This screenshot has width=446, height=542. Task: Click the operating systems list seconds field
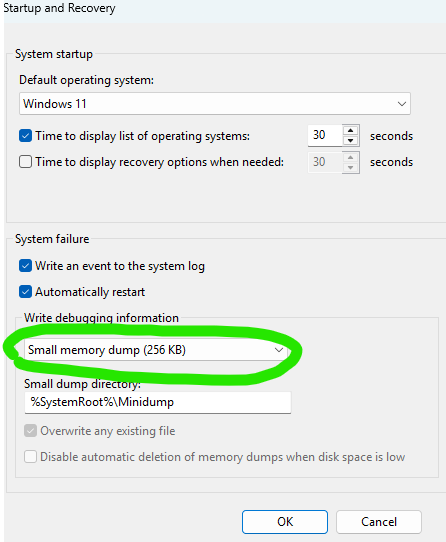pyautogui.click(x=325, y=135)
